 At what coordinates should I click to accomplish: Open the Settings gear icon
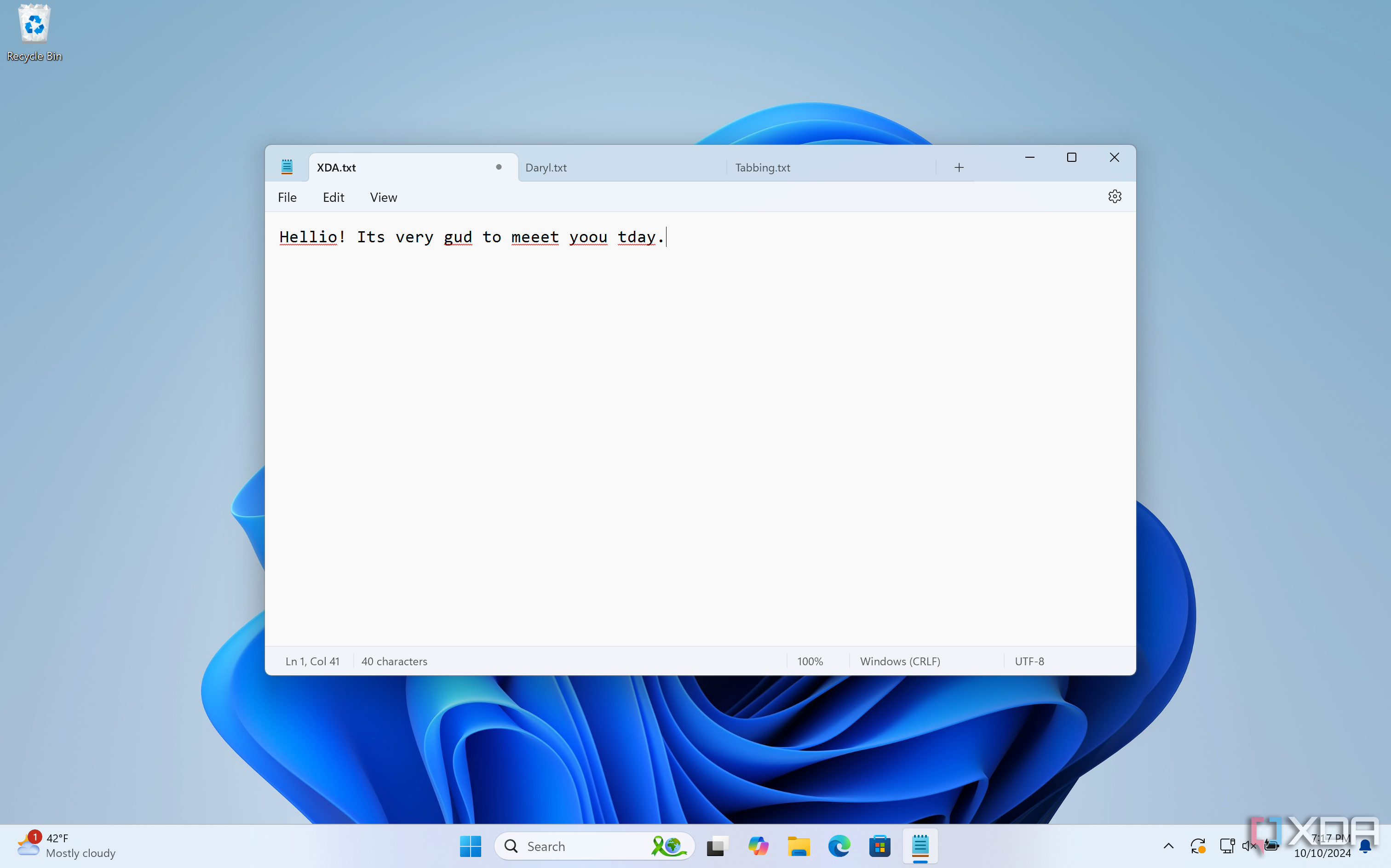[1115, 196]
